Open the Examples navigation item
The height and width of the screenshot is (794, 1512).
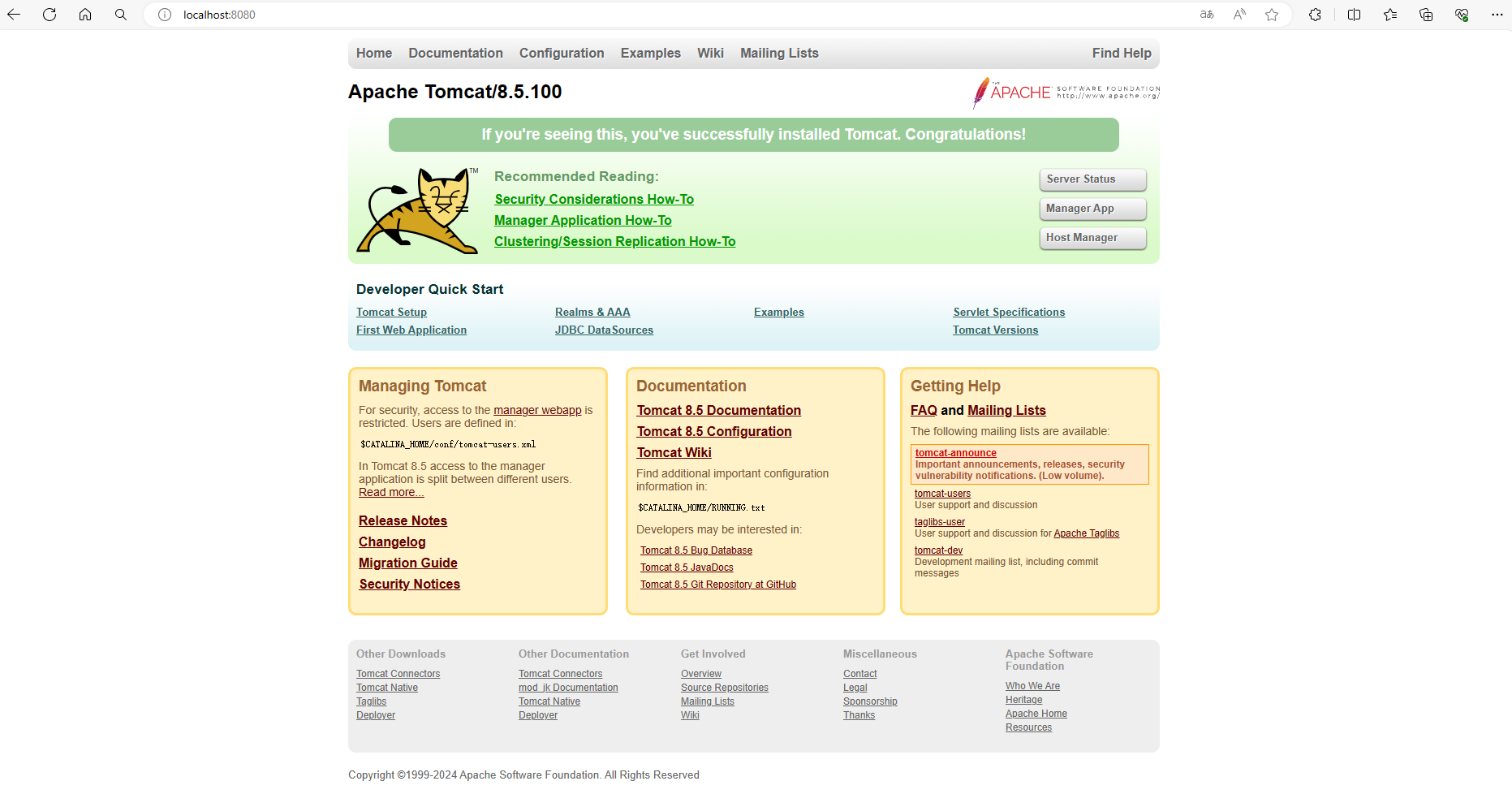651,53
